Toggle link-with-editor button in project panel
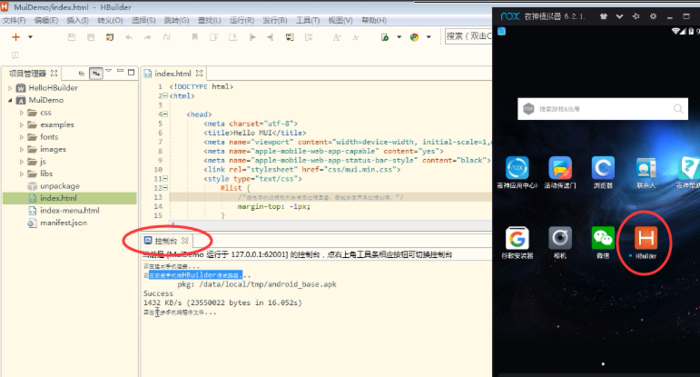This screenshot has height=377, width=700. (x=96, y=73)
